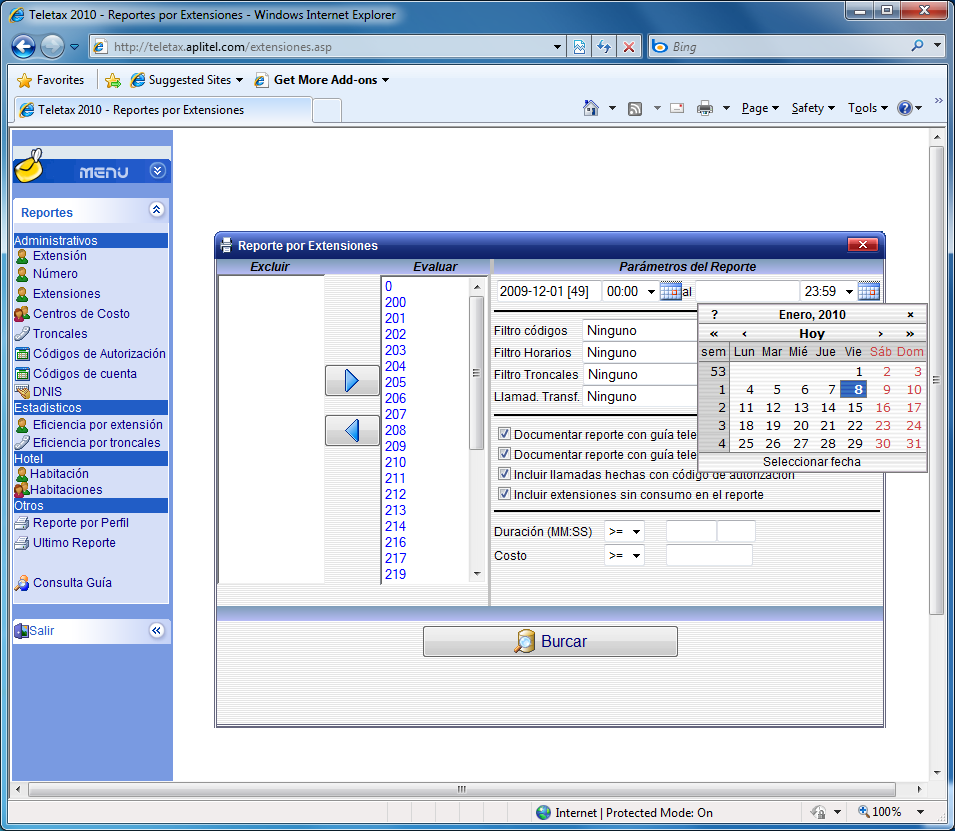Click the Favorites star button

[51, 80]
